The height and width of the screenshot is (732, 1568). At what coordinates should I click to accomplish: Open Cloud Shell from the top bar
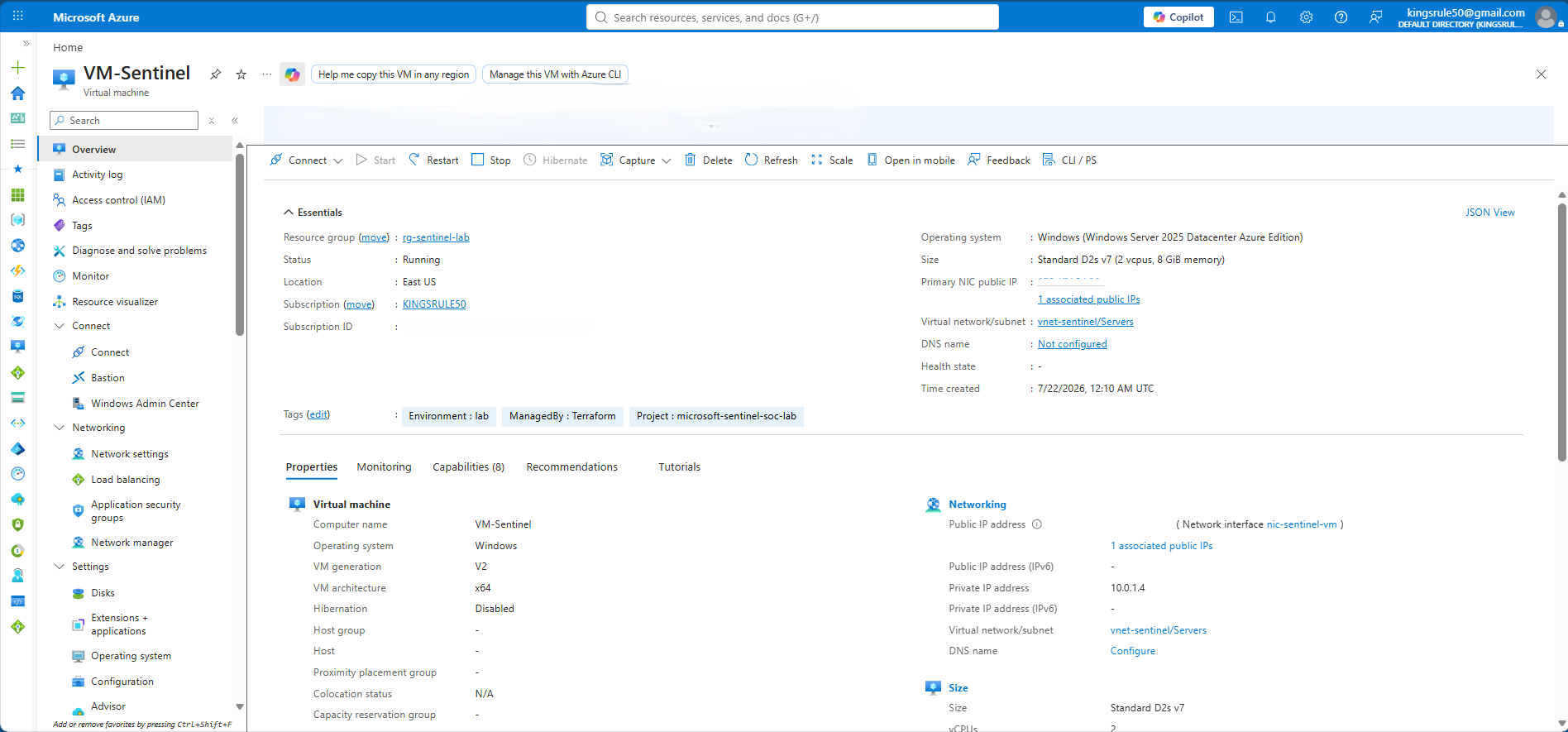coord(1236,17)
